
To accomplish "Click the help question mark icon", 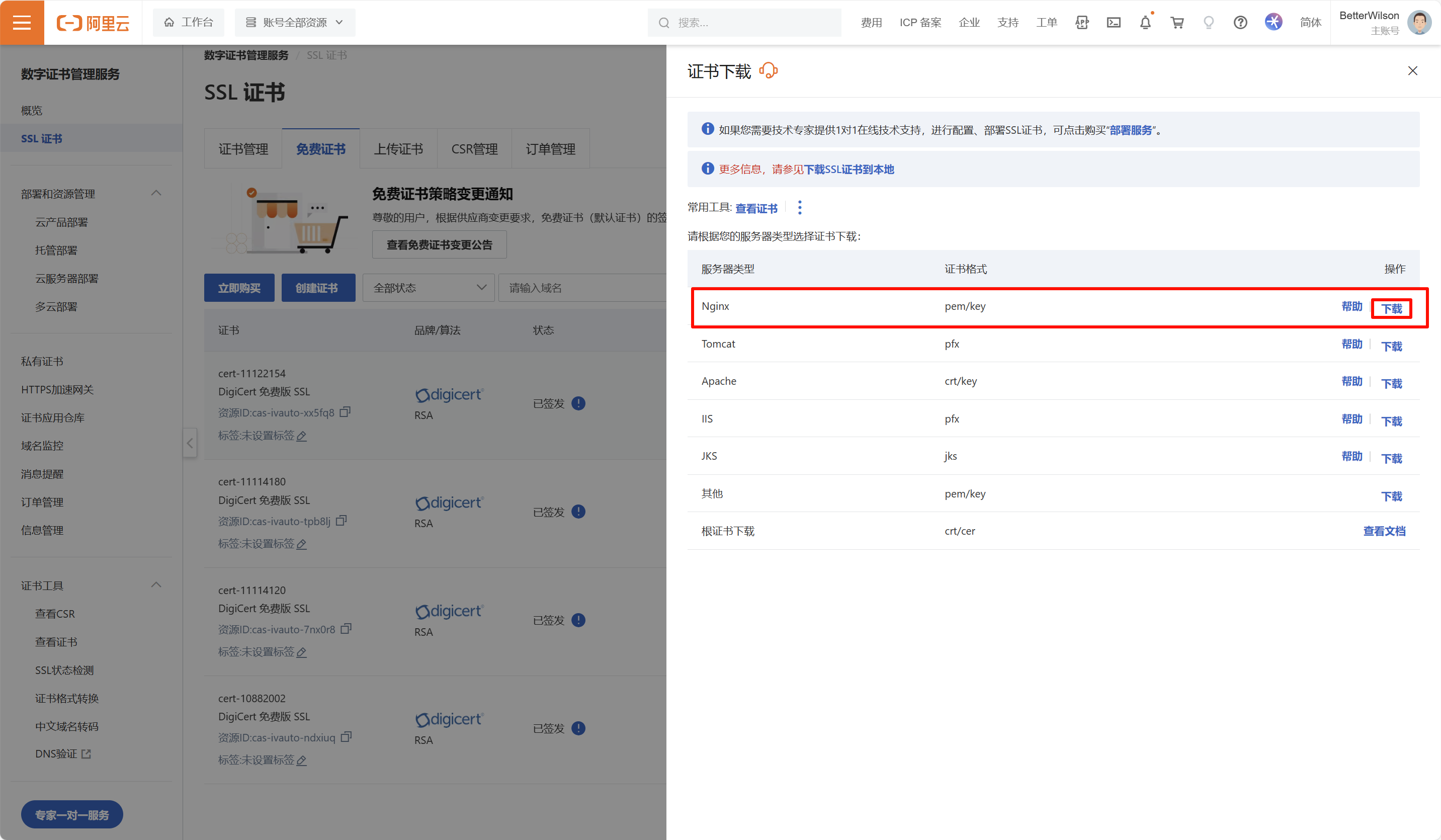I will (x=1240, y=23).
